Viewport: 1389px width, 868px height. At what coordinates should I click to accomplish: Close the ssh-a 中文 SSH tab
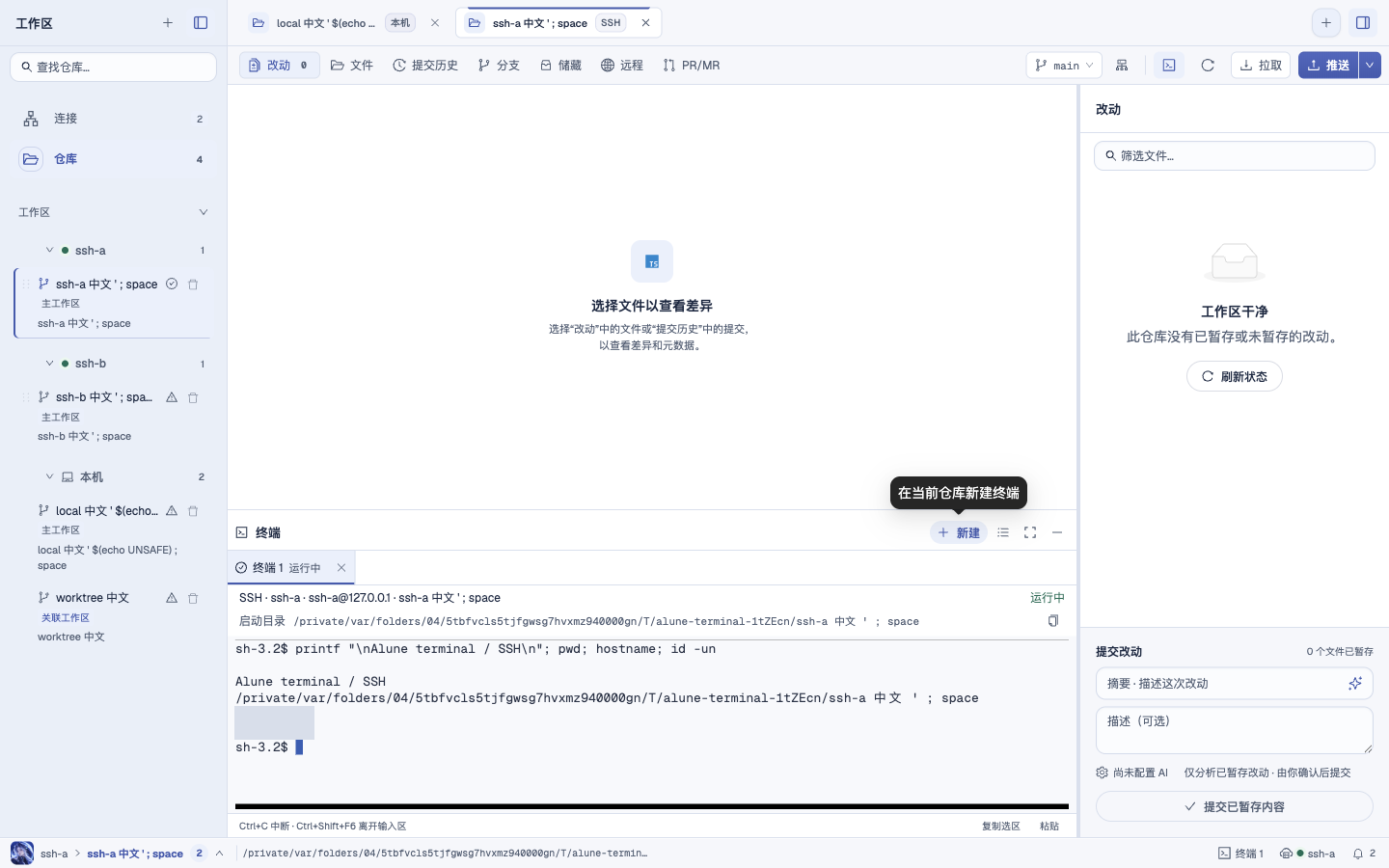click(645, 23)
